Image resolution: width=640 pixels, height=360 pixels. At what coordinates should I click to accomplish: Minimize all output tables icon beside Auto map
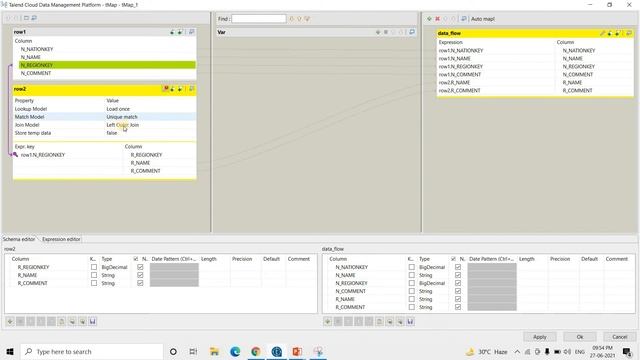pyautogui.click(x=464, y=19)
